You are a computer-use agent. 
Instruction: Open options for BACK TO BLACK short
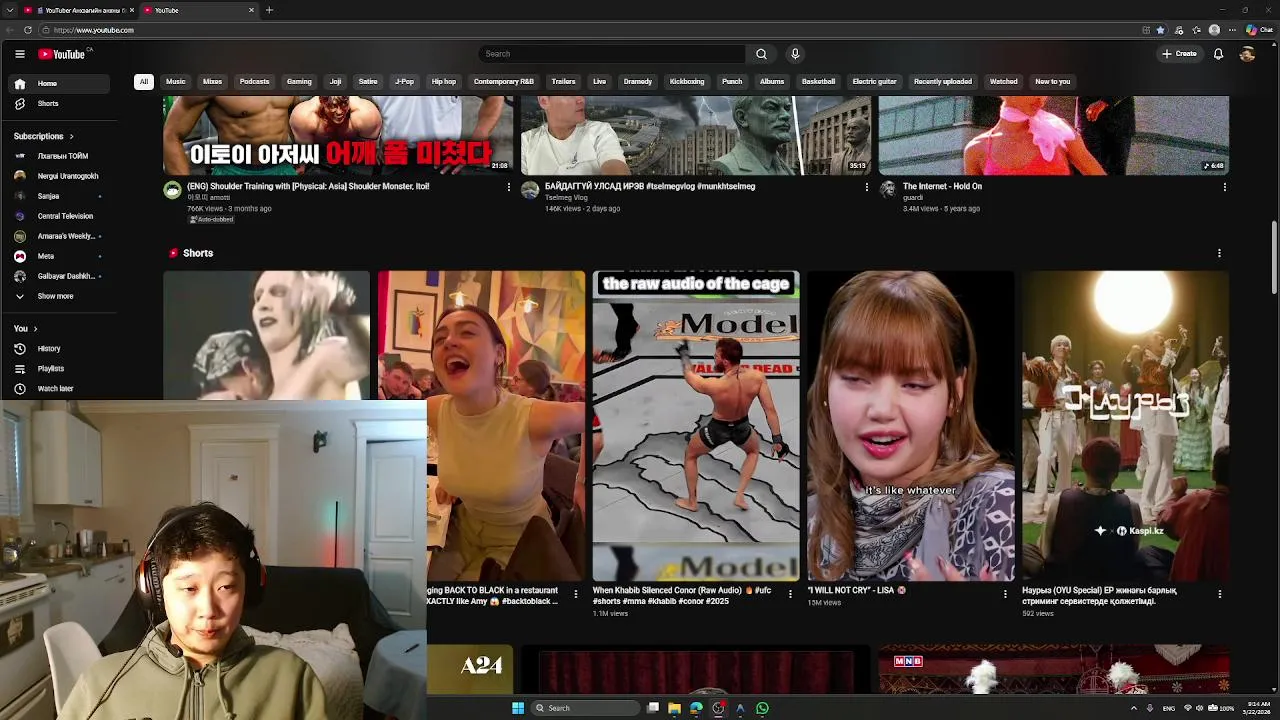click(x=575, y=594)
